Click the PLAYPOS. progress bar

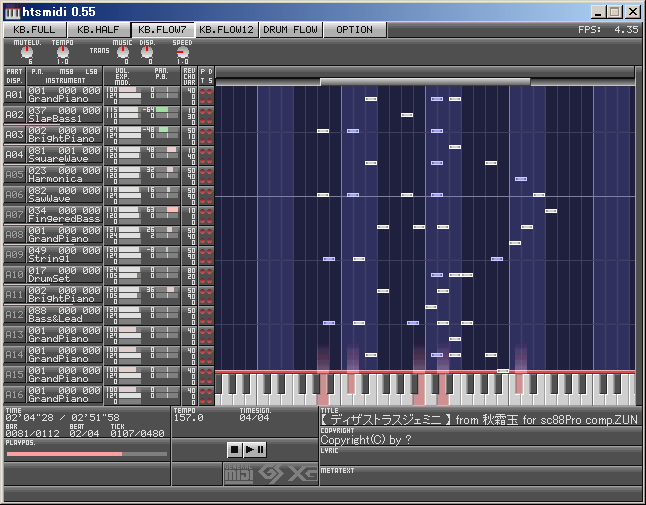[87, 454]
